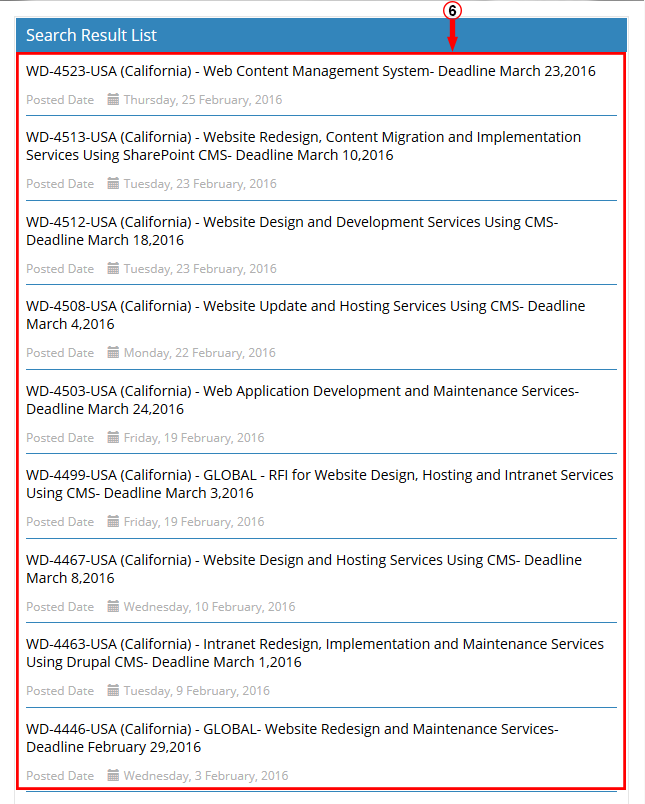Select date text Tuesday, 9 February, 2016

tap(197, 691)
